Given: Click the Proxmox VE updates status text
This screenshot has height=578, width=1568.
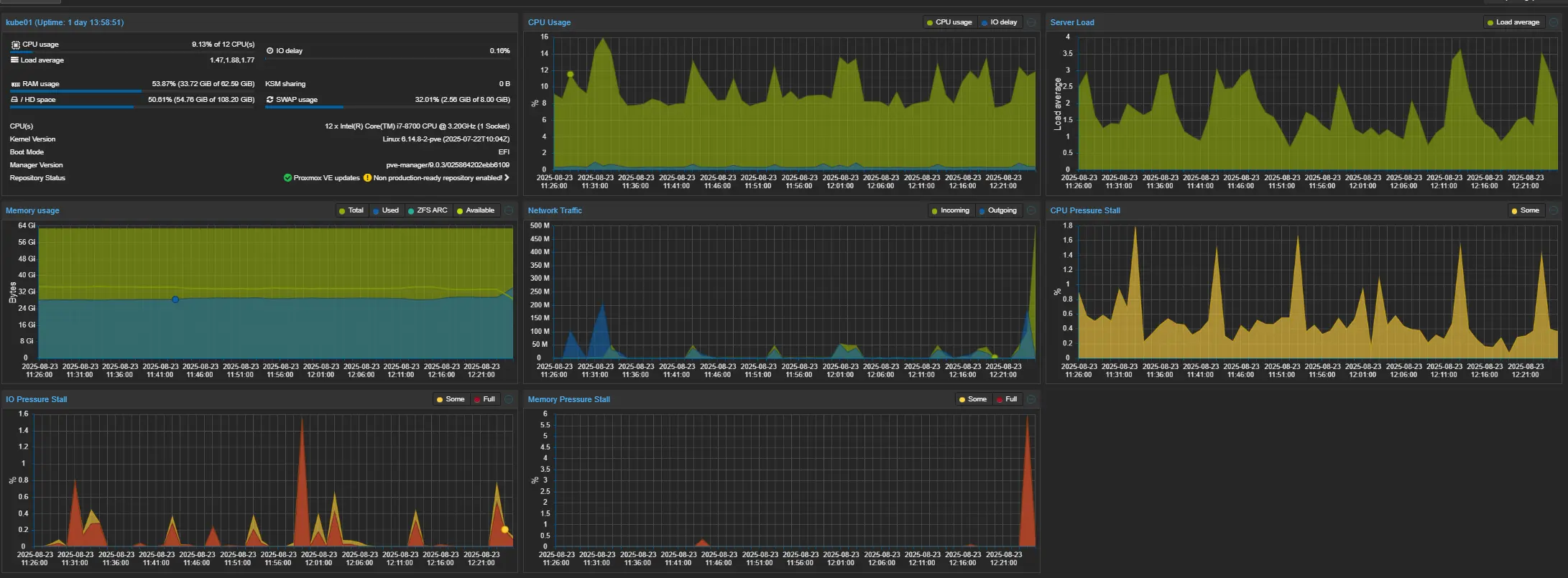Looking at the screenshot, I should point(326,178).
